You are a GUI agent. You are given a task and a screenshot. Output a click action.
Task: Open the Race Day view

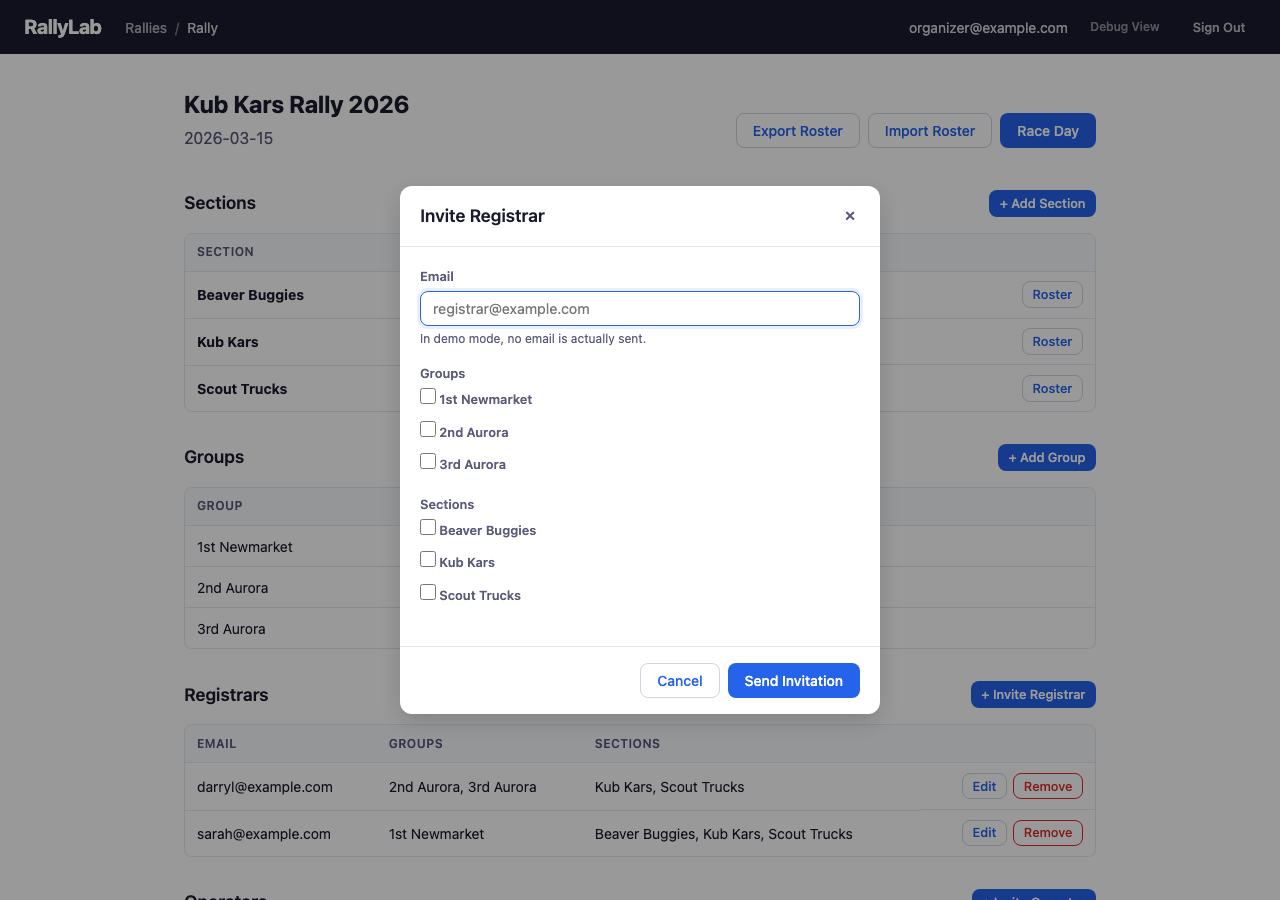pyautogui.click(x=1047, y=130)
